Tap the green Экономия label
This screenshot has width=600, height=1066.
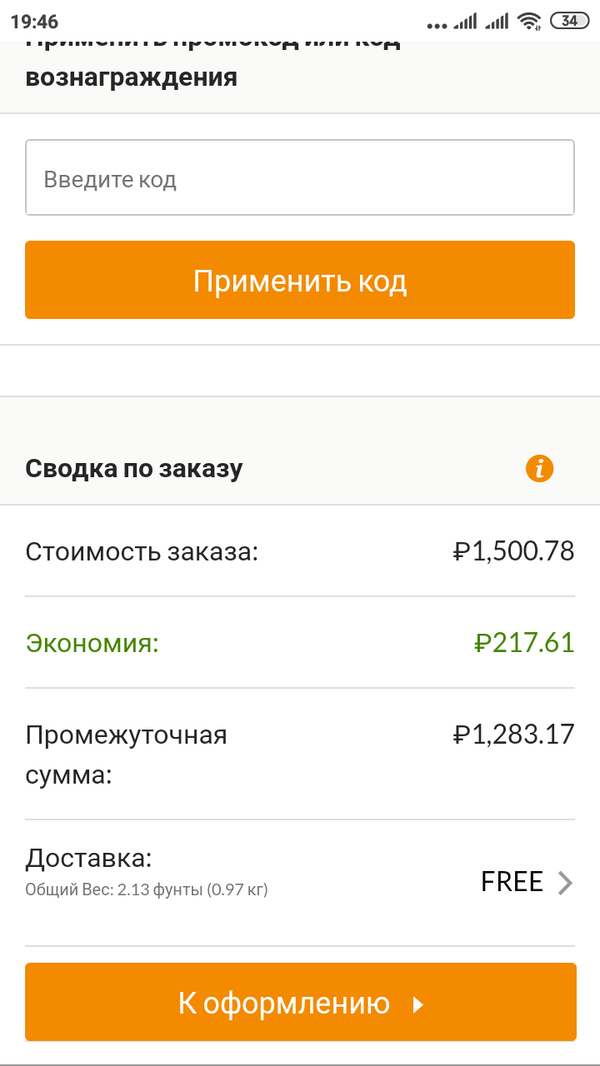click(92, 642)
